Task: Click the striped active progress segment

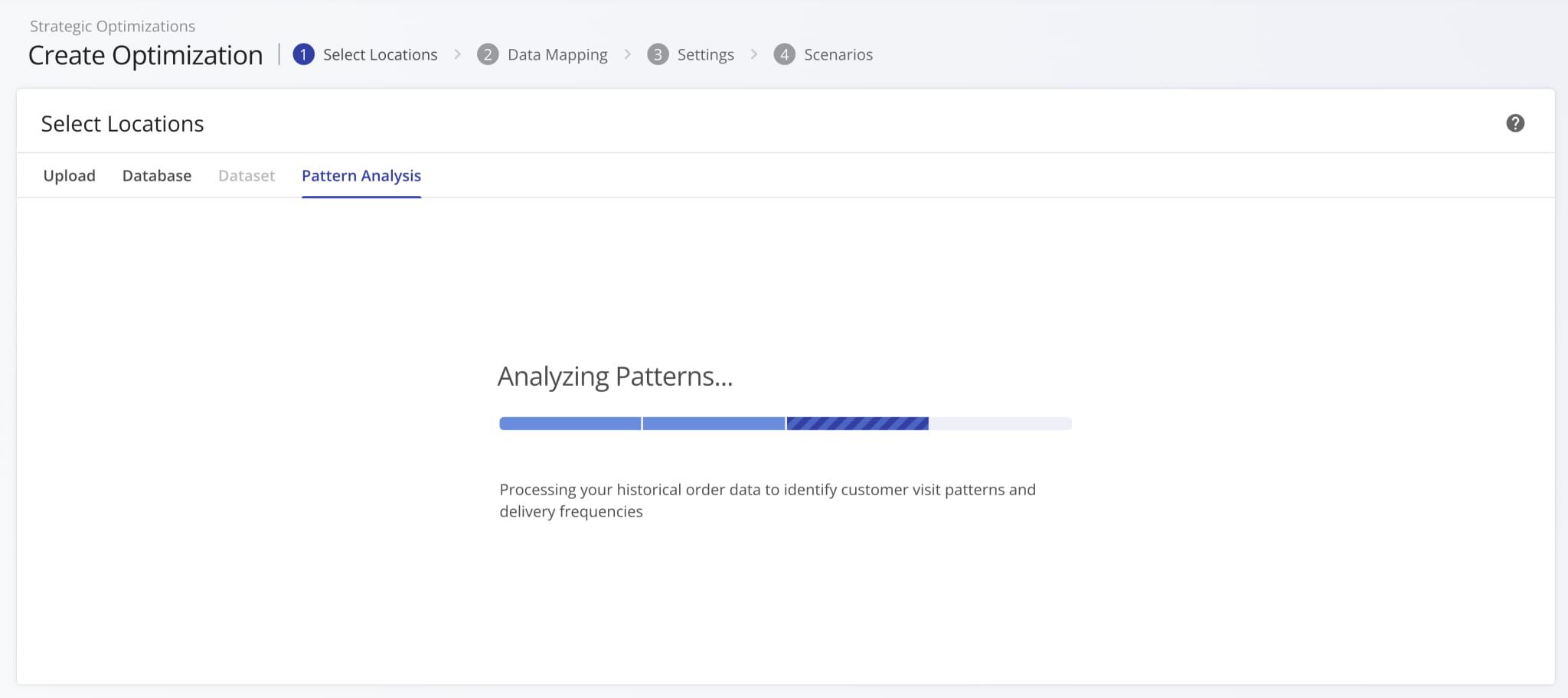Action: [857, 423]
